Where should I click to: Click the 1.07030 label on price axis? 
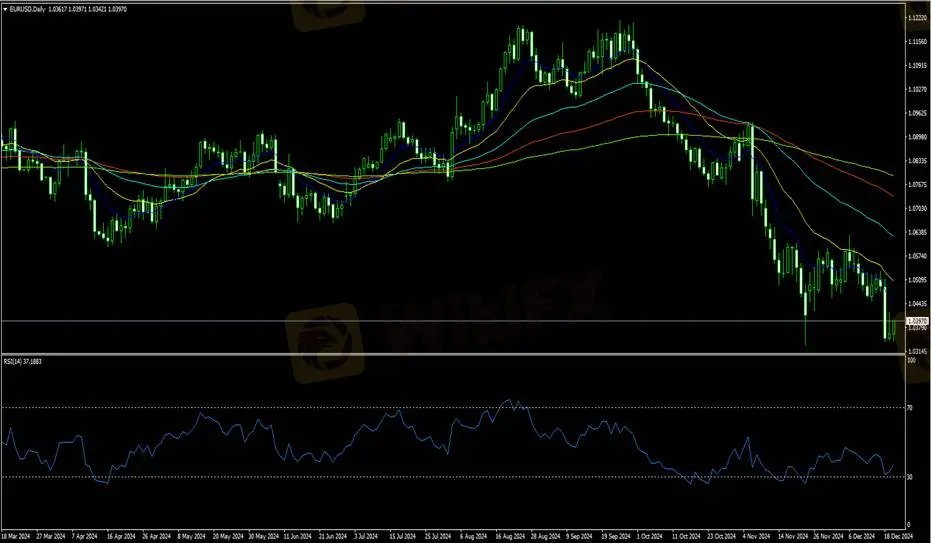point(916,209)
